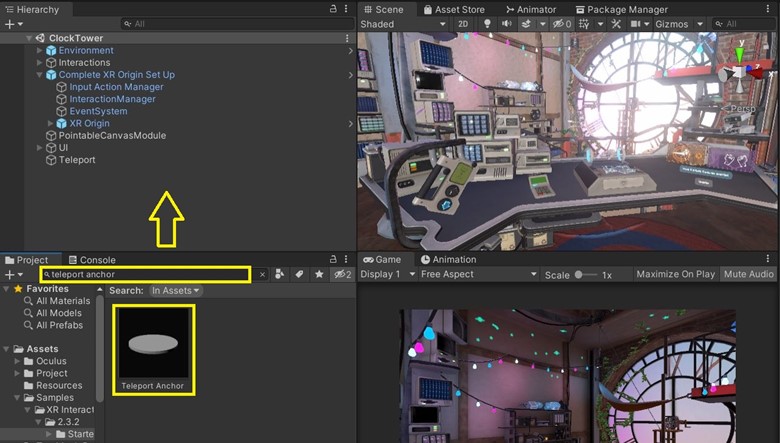Select All Materials favorite search
Viewport: 780px width, 443px height.
click(63, 301)
